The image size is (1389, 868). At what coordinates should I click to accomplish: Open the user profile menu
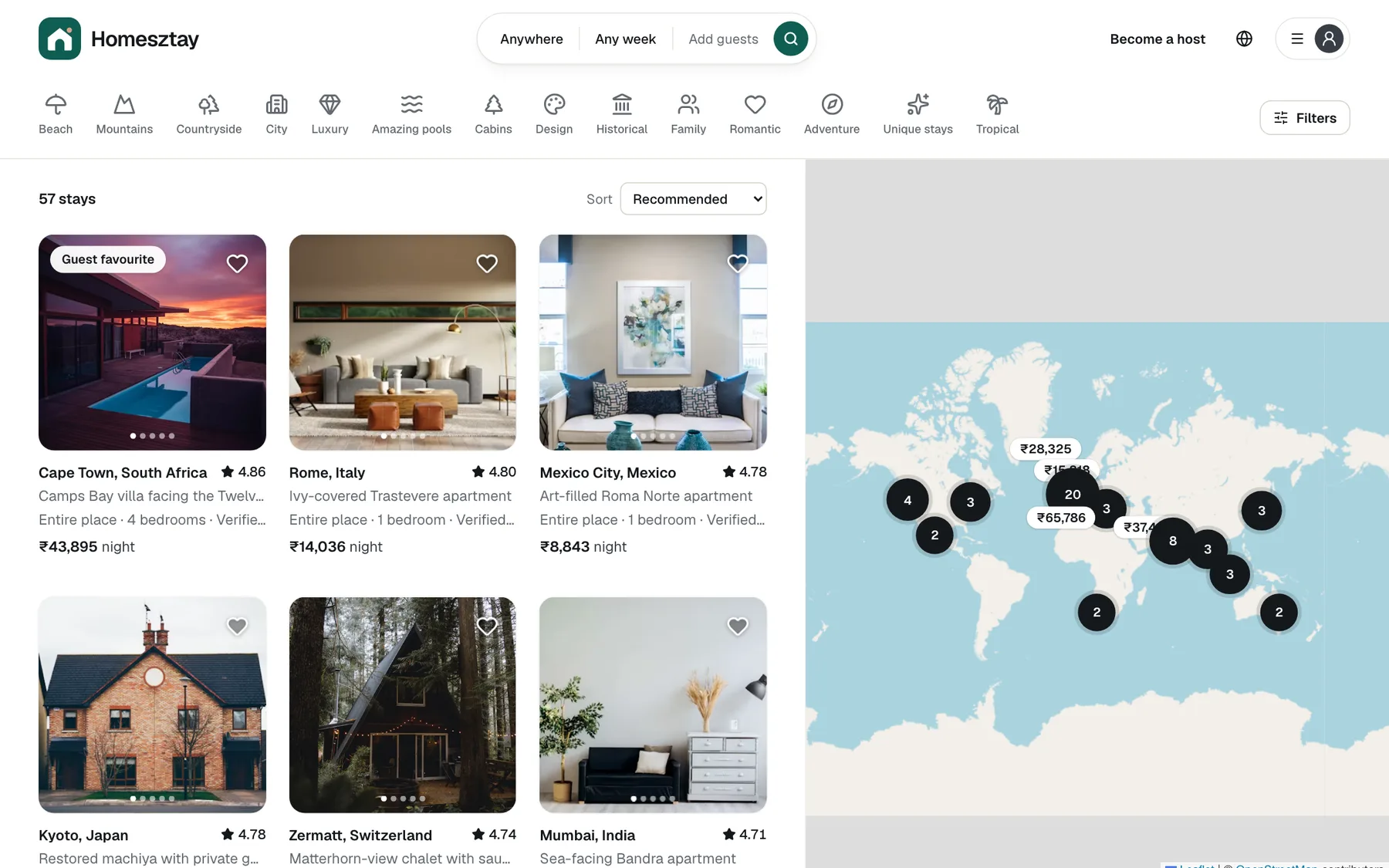coord(1312,39)
